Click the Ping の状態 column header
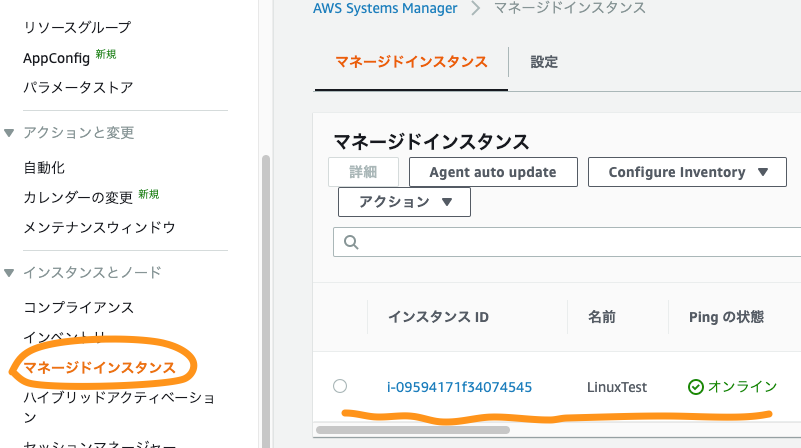The width and height of the screenshot is (801, 448). tap(726, 317)
